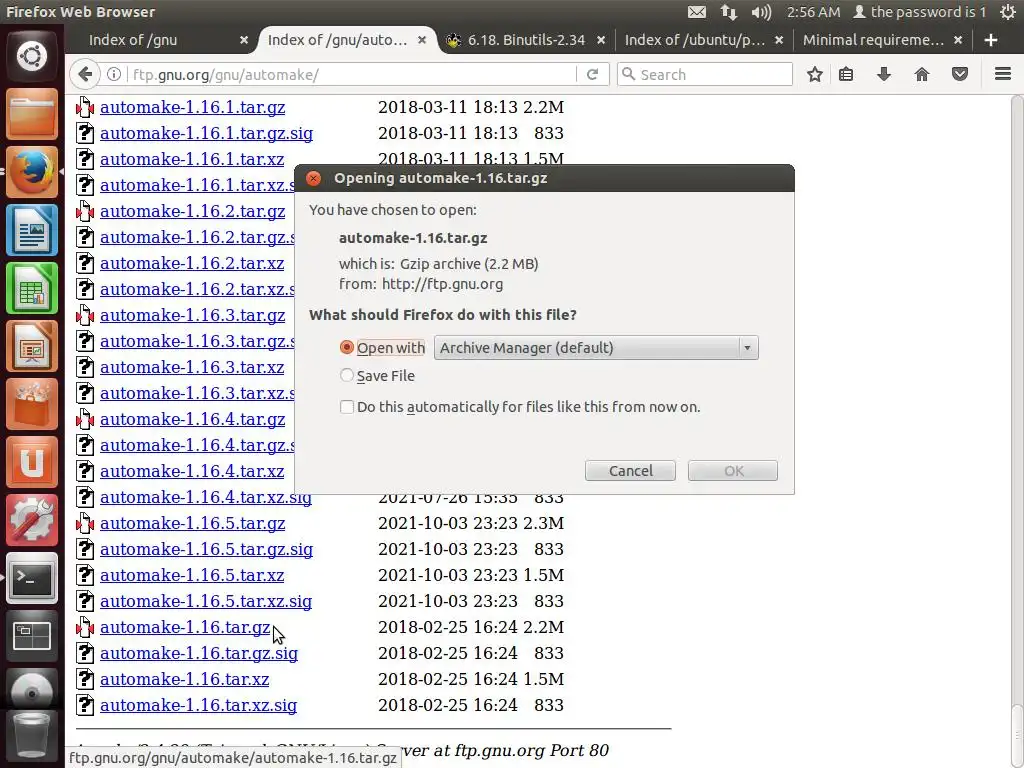This screenshot has width=1024, height=768.
Task: Switch to the 6.18. Binutils-2.34 tab
Action: (x=526, y=40)
